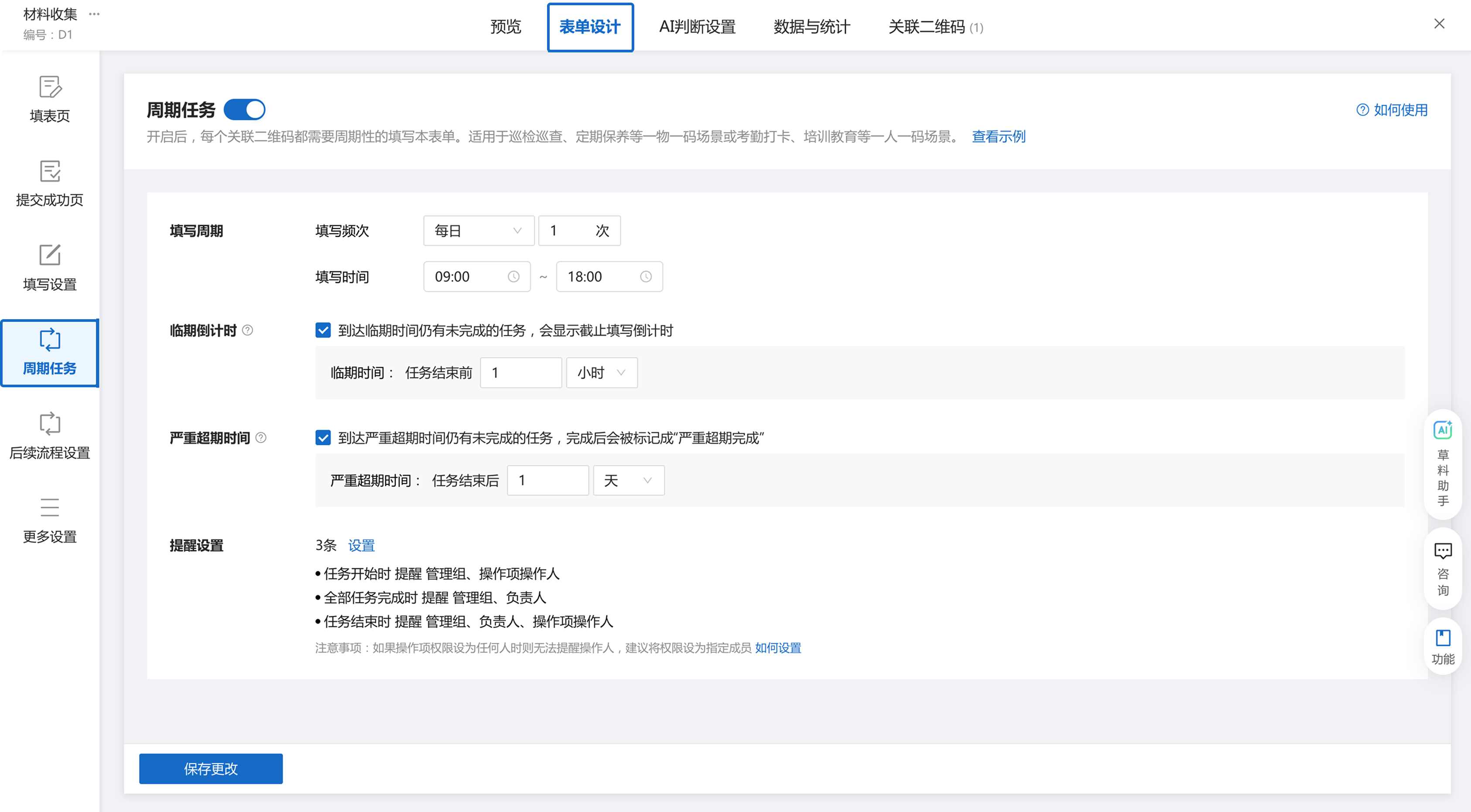The image size is (1471, 812).
Task: Click the 保存更改 button
Action: point(211,768)
